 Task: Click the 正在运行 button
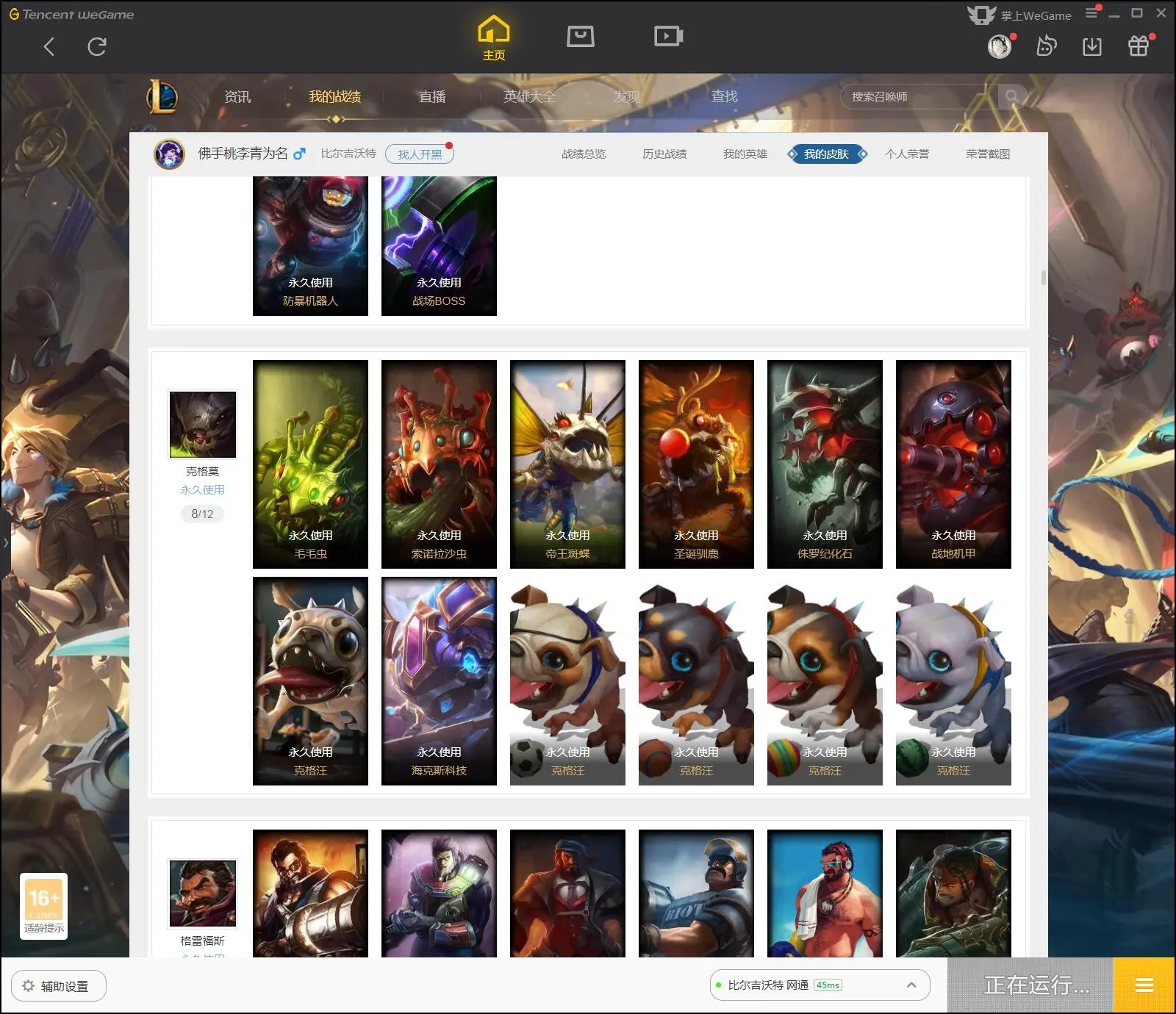click(1030, 985)
